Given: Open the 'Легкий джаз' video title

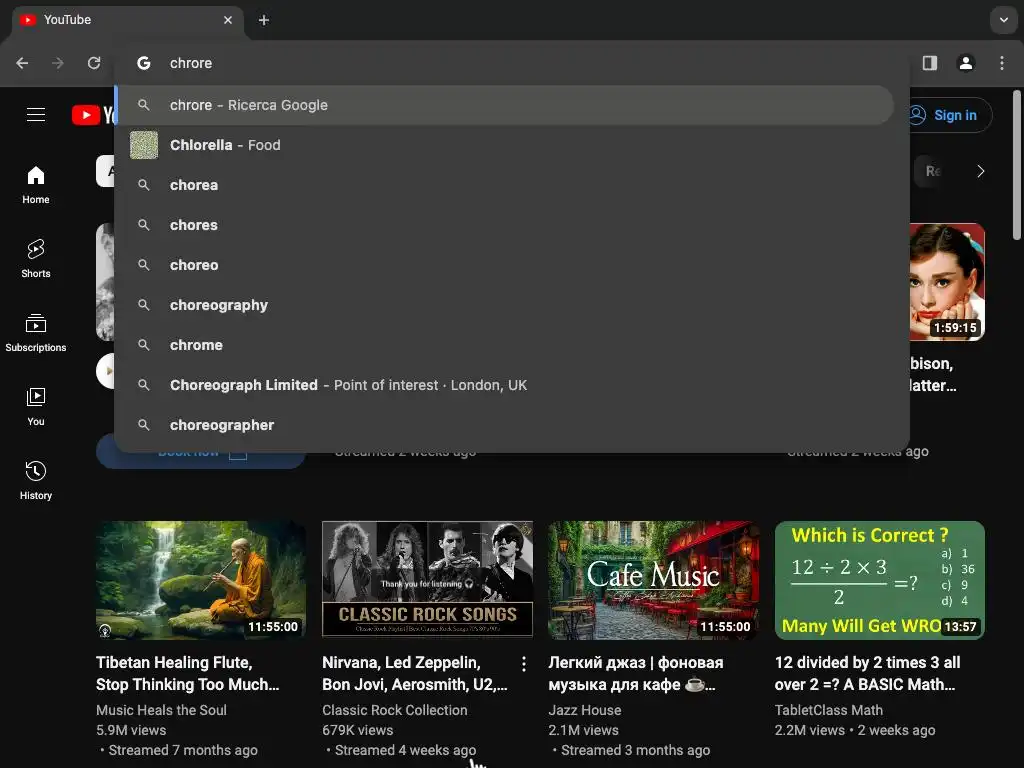Looking at the screenshot, I should (x=635, y=673).
